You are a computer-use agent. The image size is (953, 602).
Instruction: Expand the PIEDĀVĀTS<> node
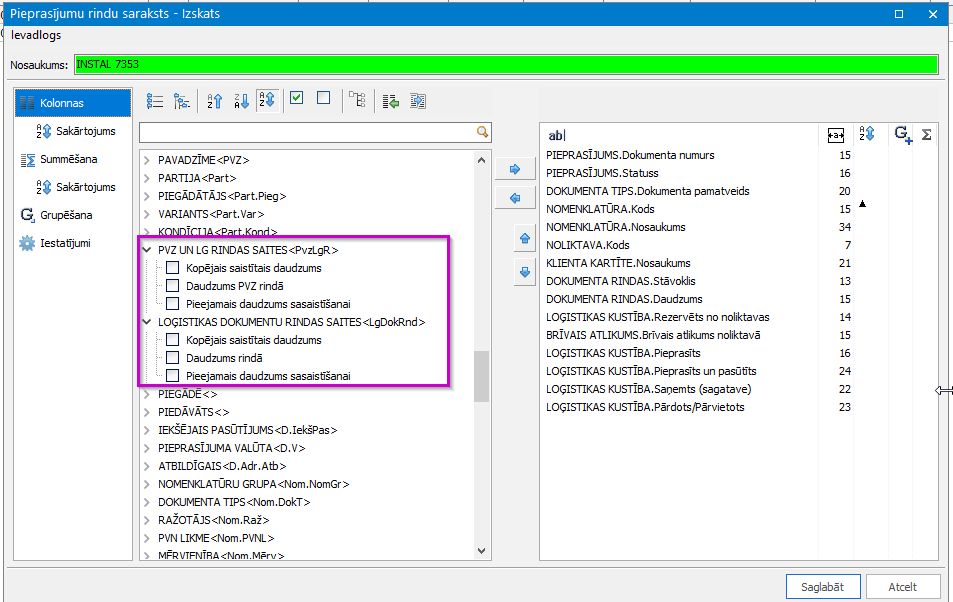(146, 412)
